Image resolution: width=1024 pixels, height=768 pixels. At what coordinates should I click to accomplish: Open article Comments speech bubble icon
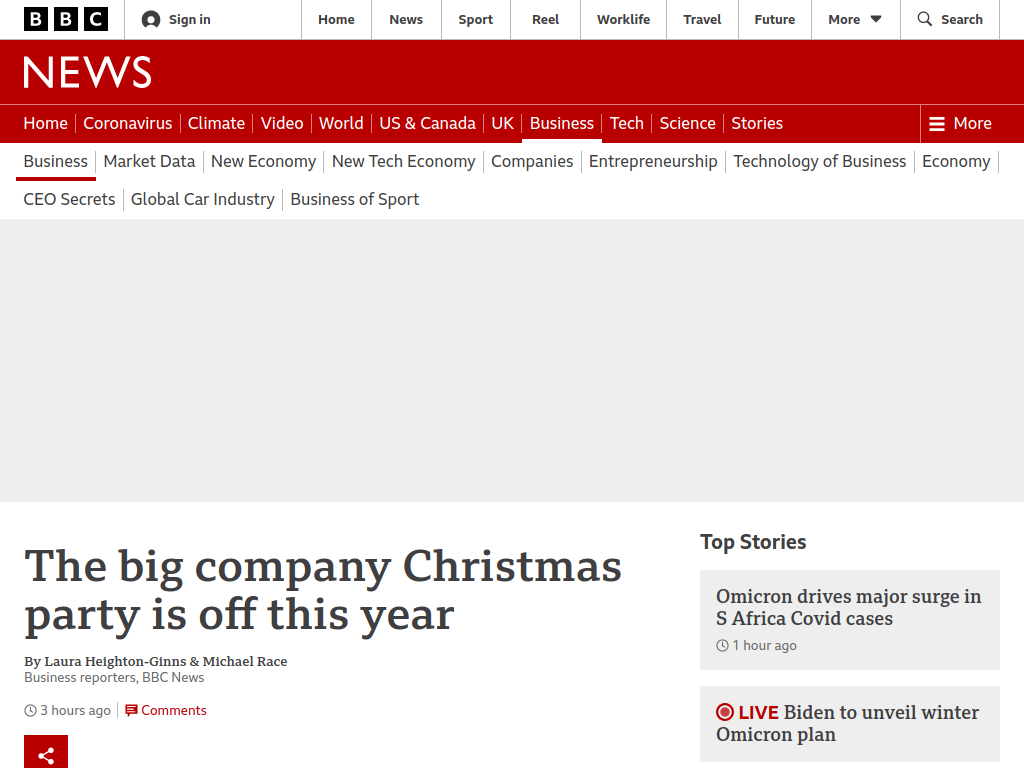tap(131, 710)
